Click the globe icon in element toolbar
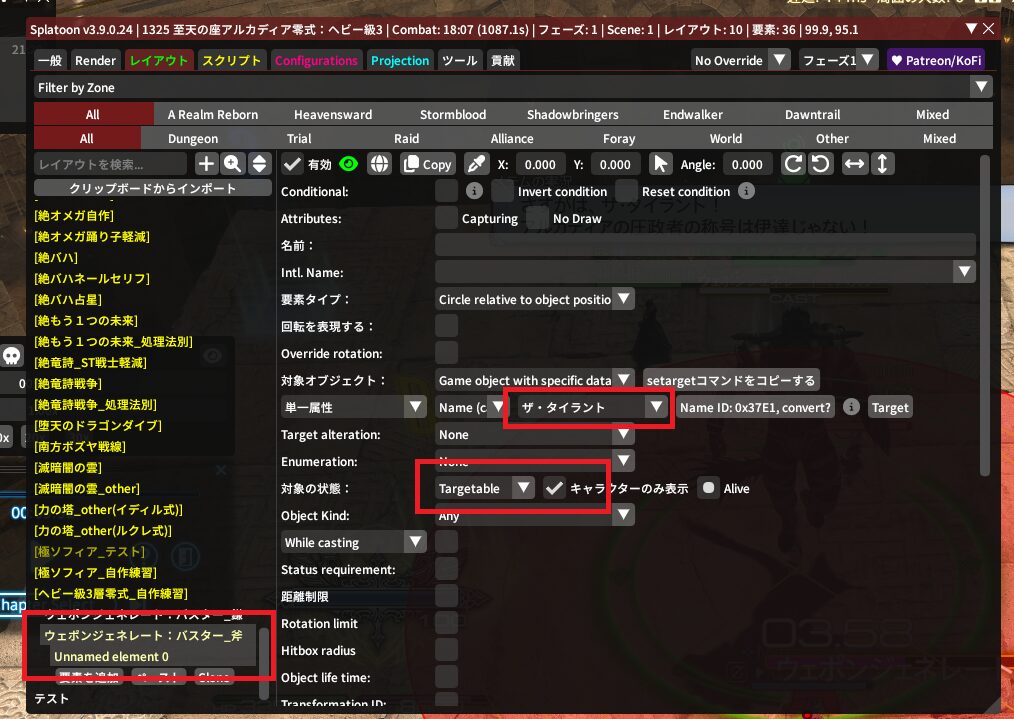Image resolution: width=1014 pixels, height=719 pixels. point(379,164)
